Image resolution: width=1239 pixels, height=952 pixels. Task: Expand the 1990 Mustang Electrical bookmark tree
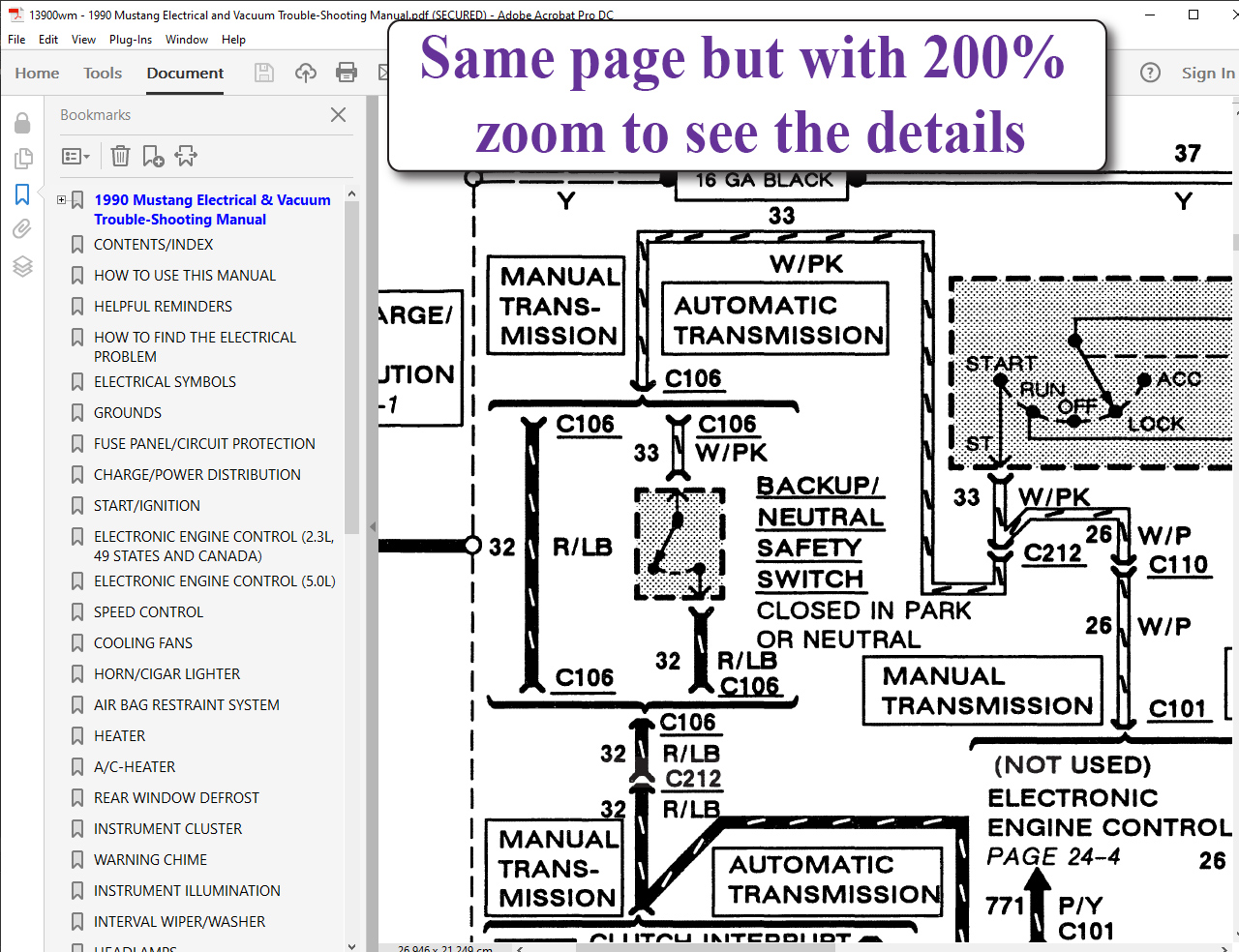point(62,200)
